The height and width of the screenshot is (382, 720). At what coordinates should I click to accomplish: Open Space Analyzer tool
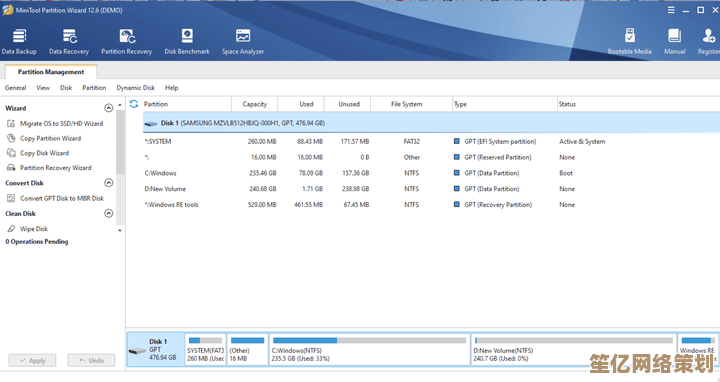coord(243,41)
